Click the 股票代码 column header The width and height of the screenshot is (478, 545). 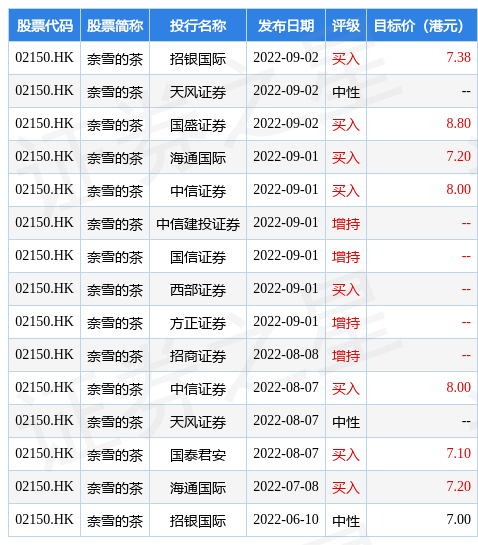[45, 26]
